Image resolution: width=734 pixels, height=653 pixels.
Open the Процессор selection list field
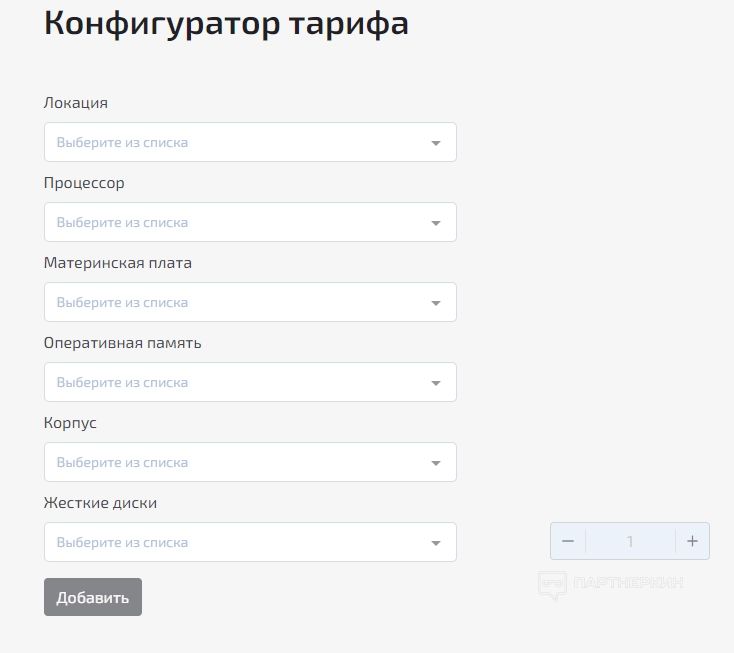[240, 222]
